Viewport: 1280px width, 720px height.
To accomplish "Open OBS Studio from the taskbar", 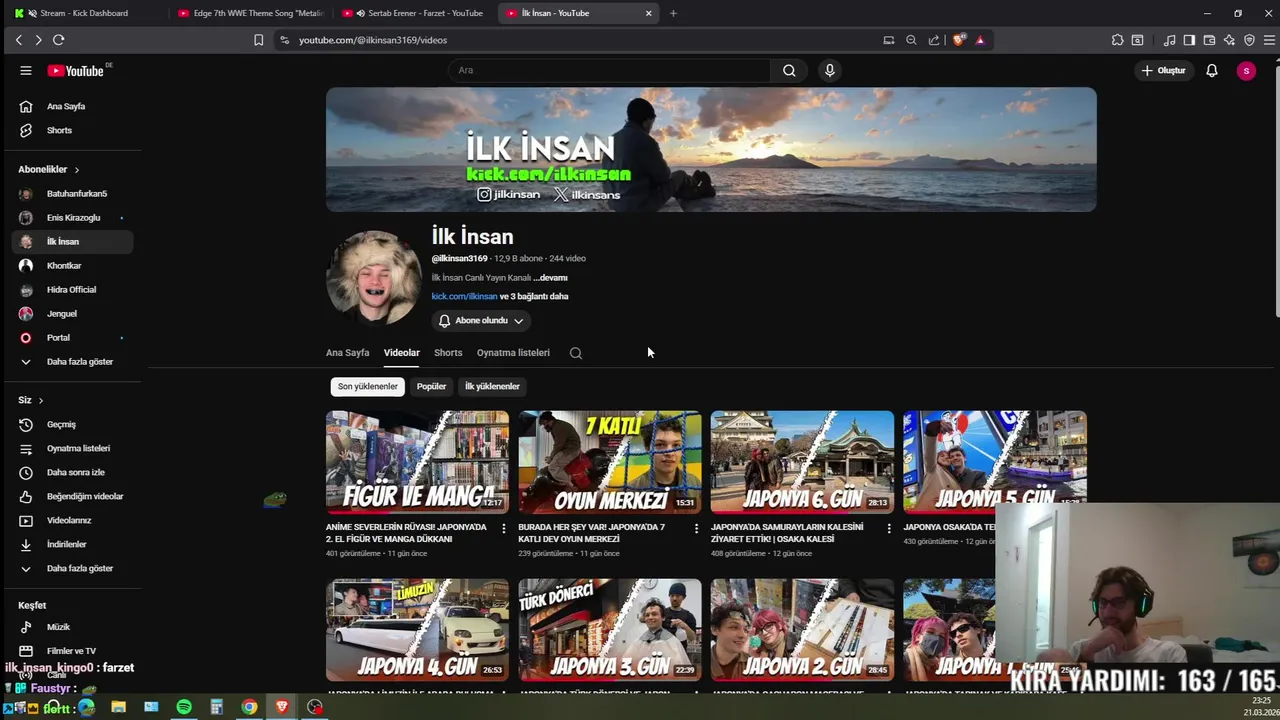I will point(315,707).
